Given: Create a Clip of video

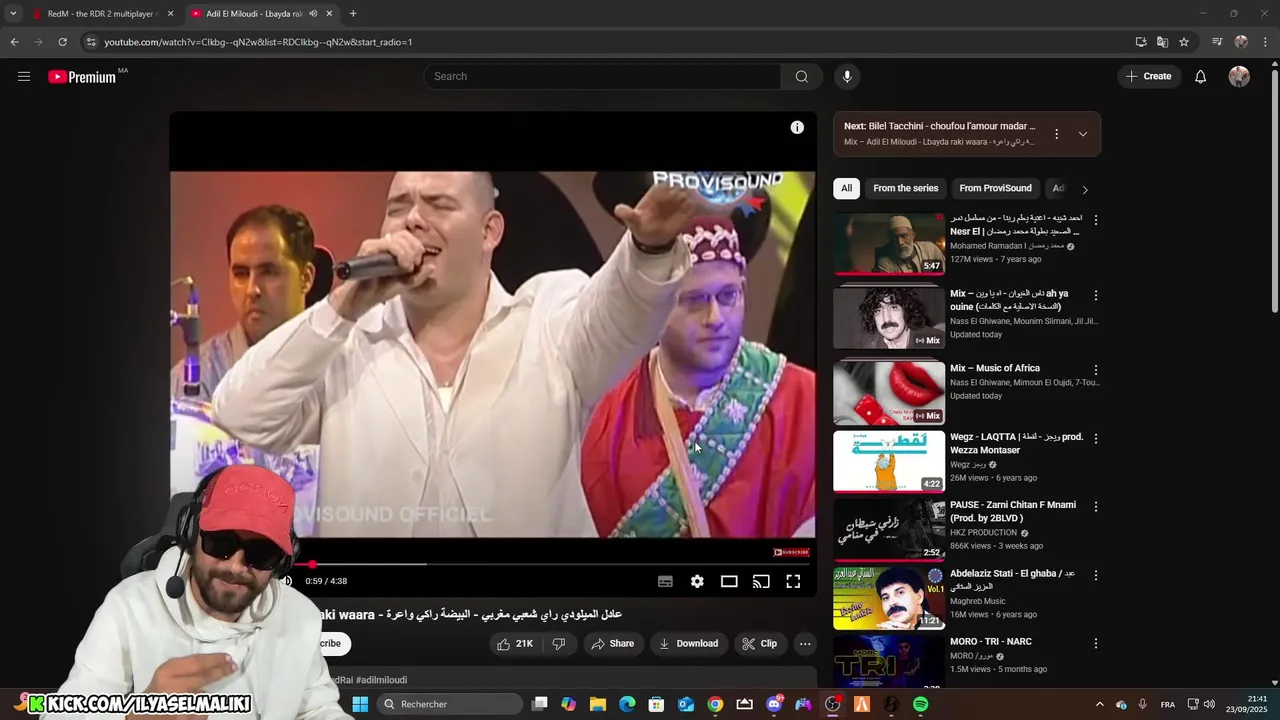Looking at the screenshot, I should pyautogui.click(x=759, y=644).
